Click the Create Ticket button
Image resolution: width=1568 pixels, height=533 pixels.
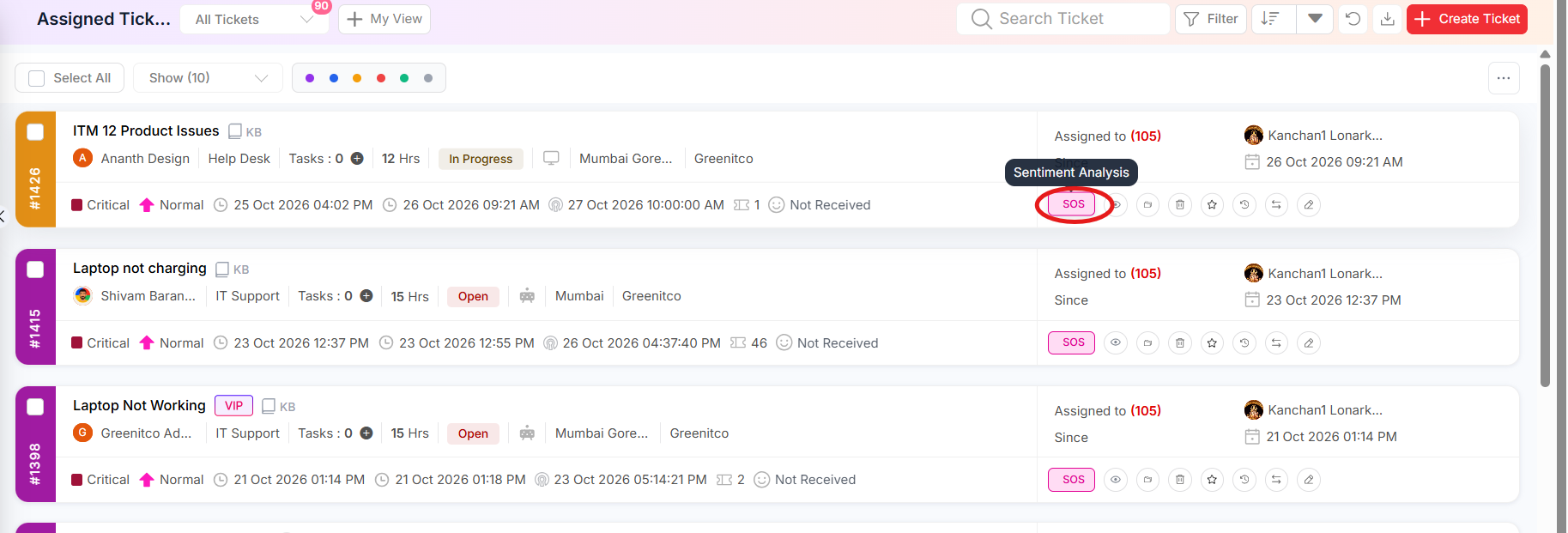tap(1467, 19)
